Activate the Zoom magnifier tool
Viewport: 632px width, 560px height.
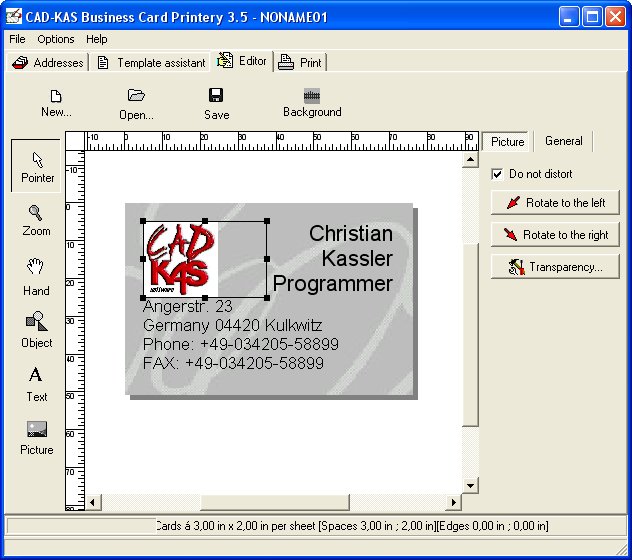pyautogui.click(x=36, y=219)
